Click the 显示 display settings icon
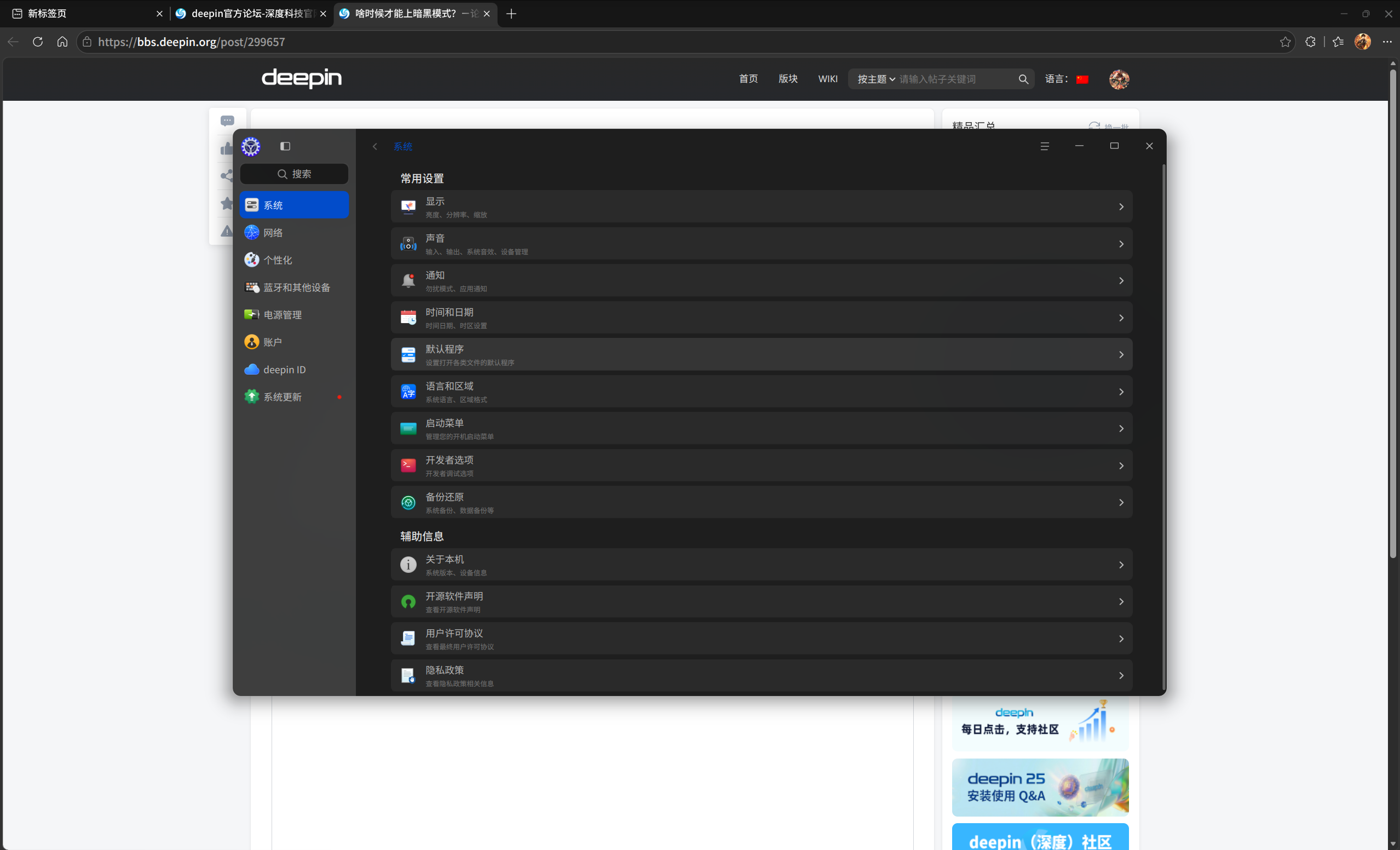The width and height of the screenshot is (1400, 850). click(x=408, y=207)
